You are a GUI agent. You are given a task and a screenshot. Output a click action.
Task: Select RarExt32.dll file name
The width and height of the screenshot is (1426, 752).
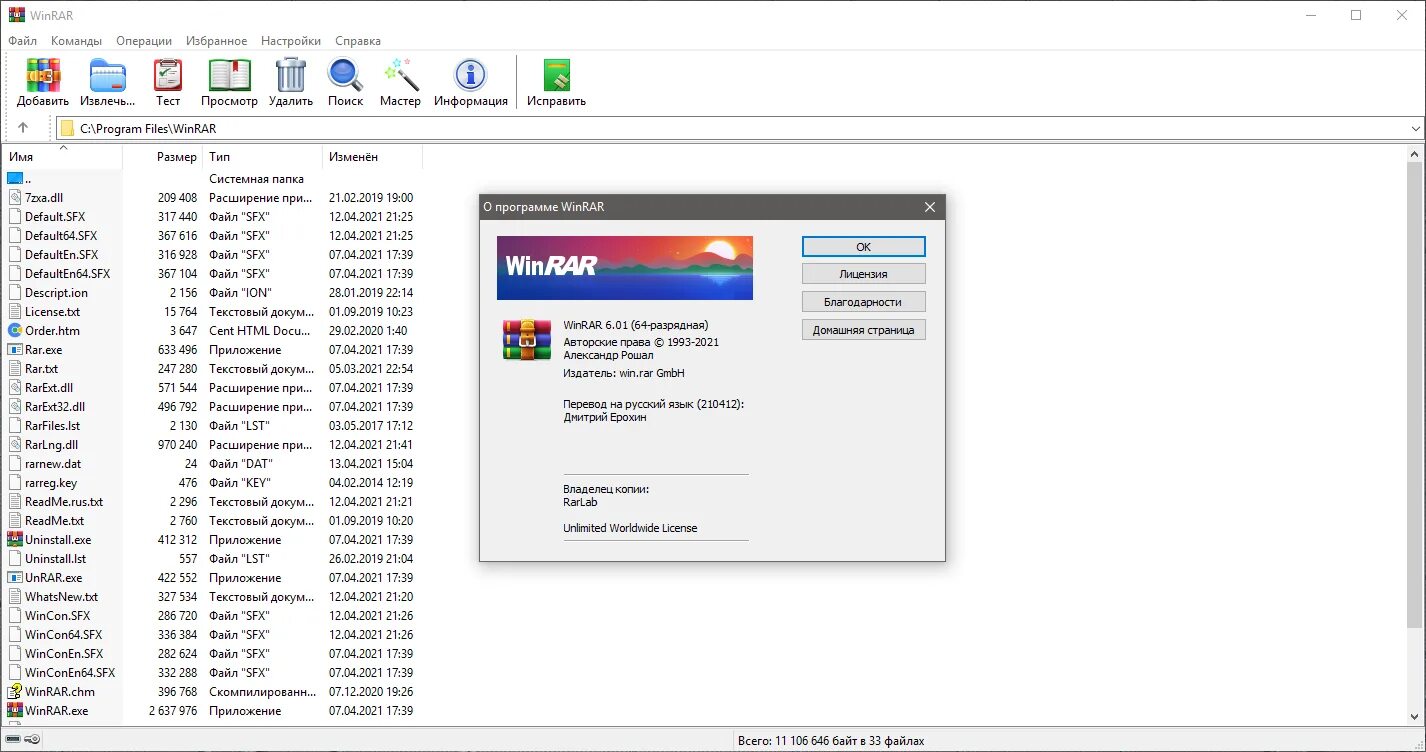(55, 407)
